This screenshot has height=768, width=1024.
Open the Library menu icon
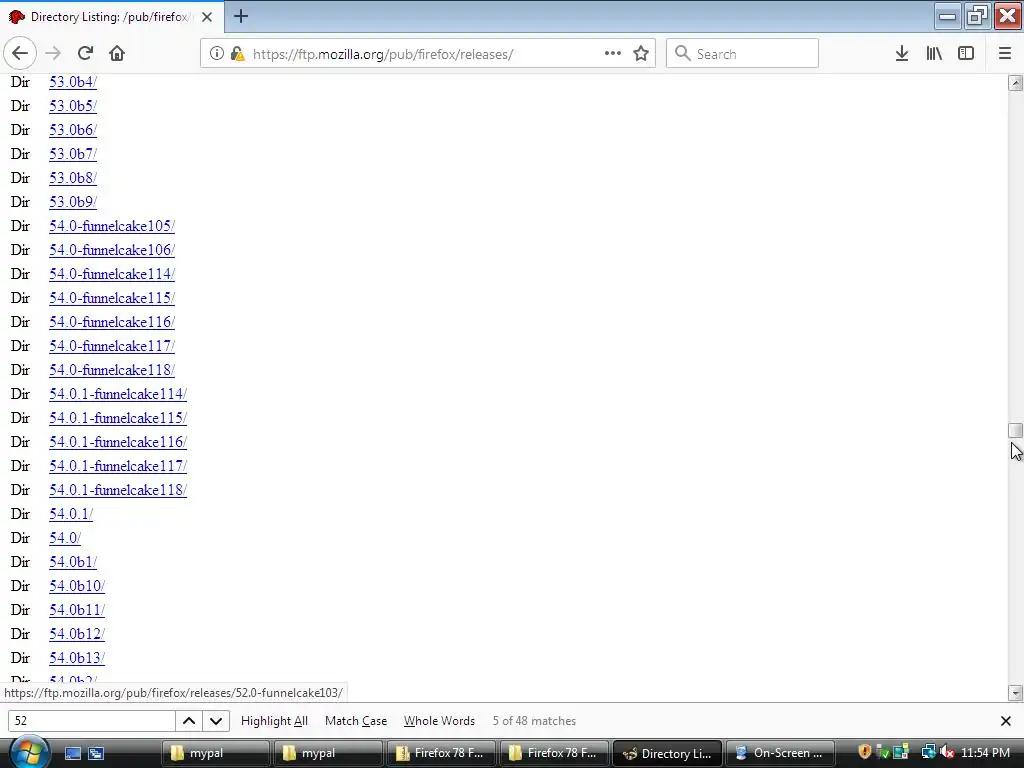tap(934, 54)
